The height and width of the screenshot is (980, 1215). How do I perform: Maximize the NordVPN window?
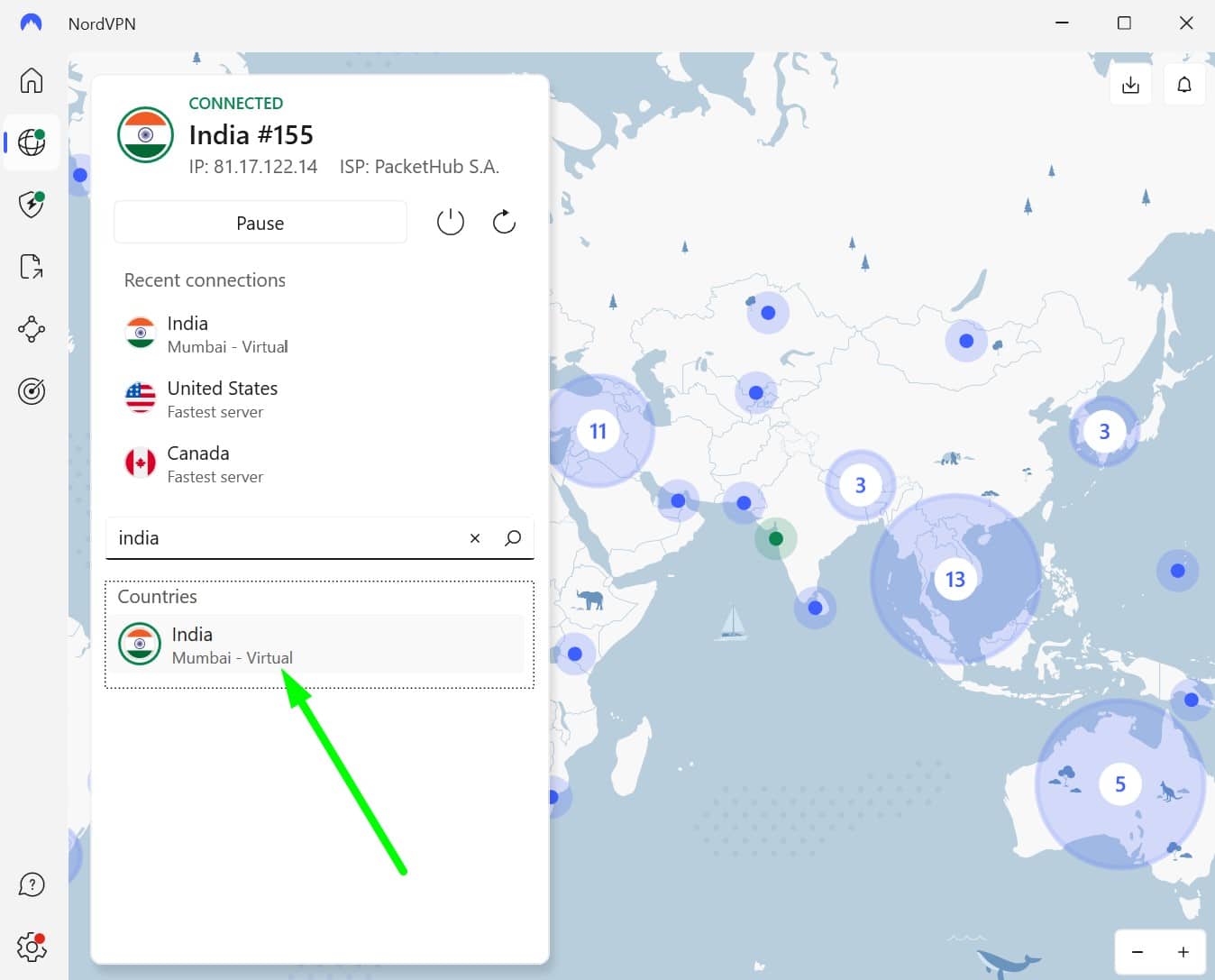pyautogui.click(x=1124, y=23)
